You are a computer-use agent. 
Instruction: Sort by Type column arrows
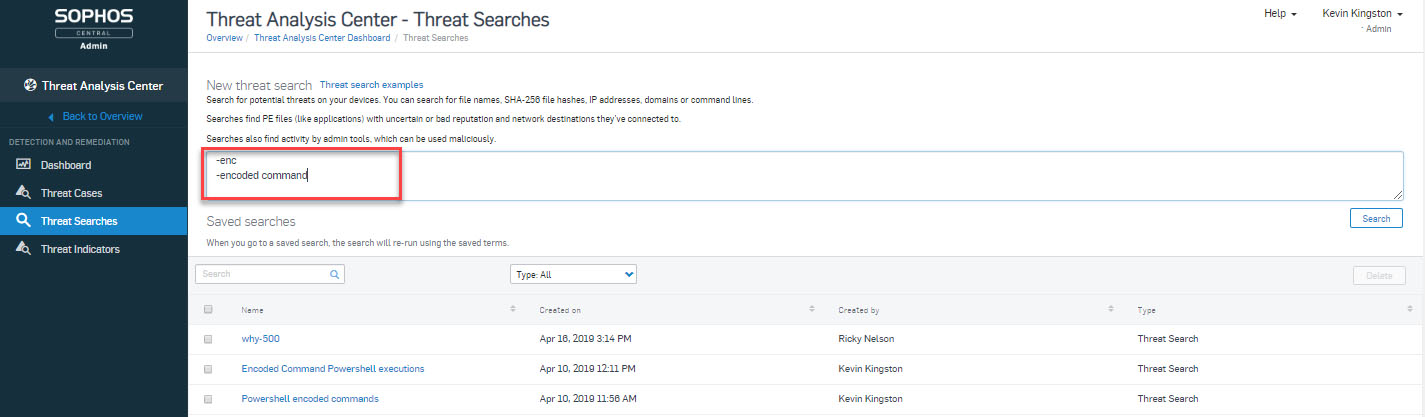click(x=1411, y=310)
